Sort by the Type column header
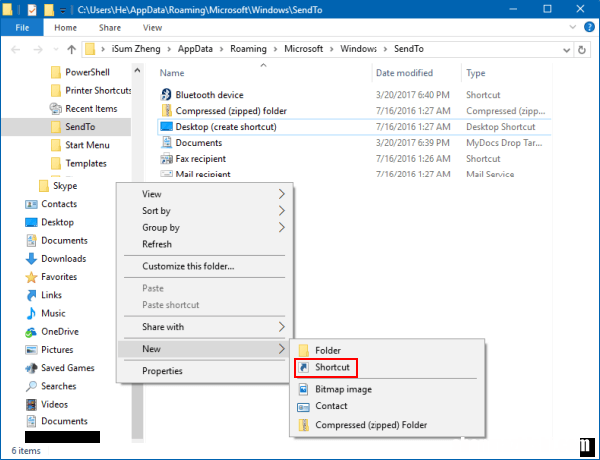Image resolution: width=600 pixels, height=460 pixels. click(476, 73)
